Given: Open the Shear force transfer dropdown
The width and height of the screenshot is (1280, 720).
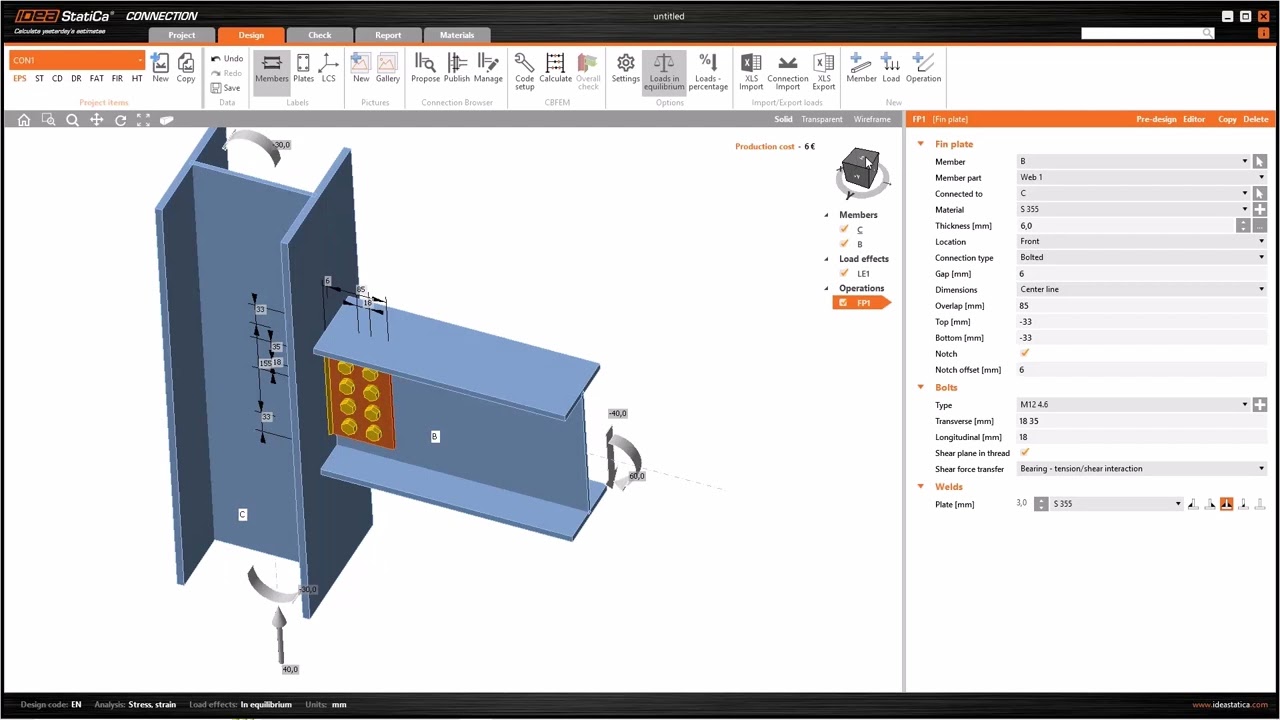Looking at the screenshot, I should (x=1142, y=468).
